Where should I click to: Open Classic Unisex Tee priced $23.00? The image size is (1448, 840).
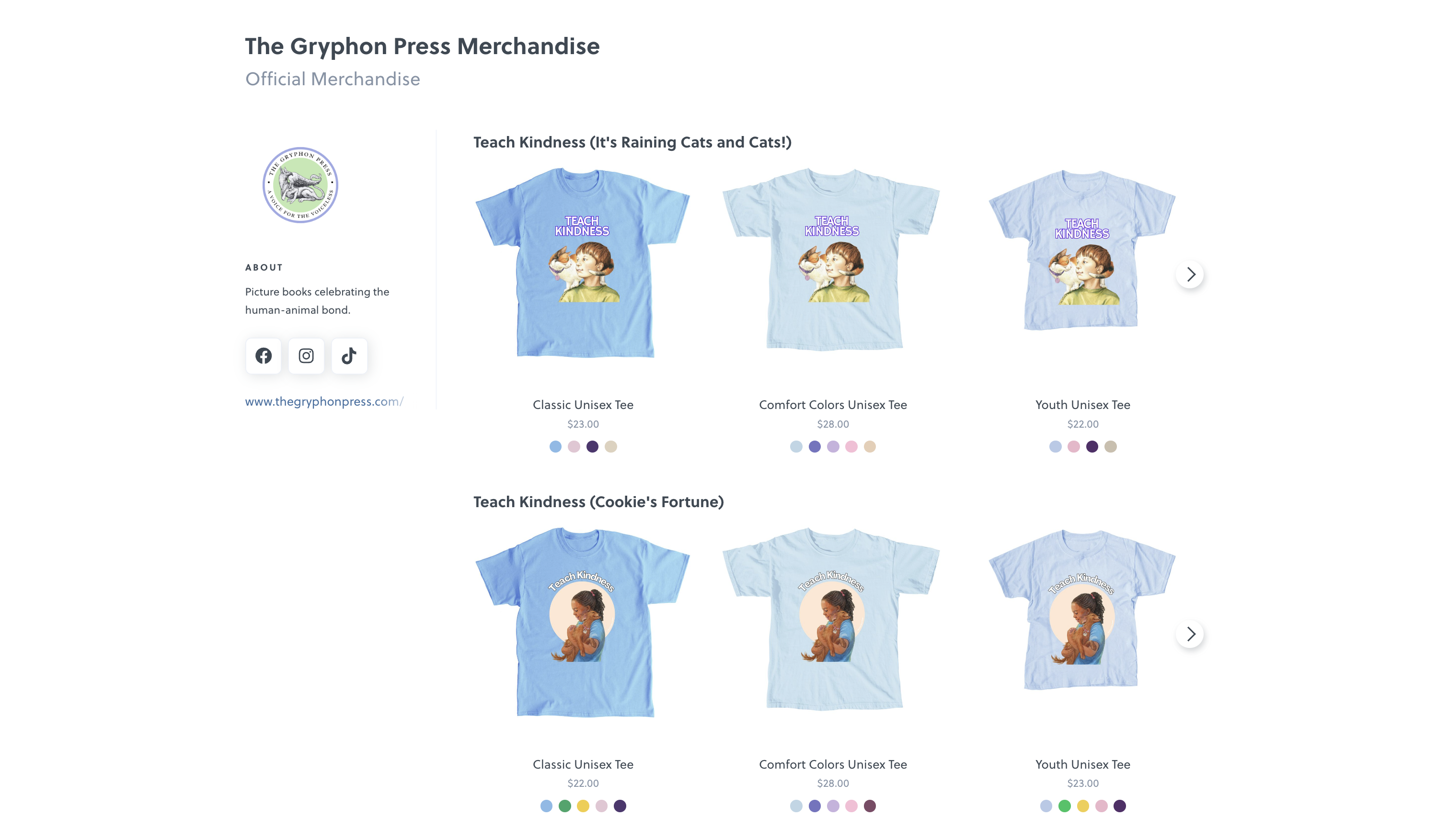(x=583, y=405)
